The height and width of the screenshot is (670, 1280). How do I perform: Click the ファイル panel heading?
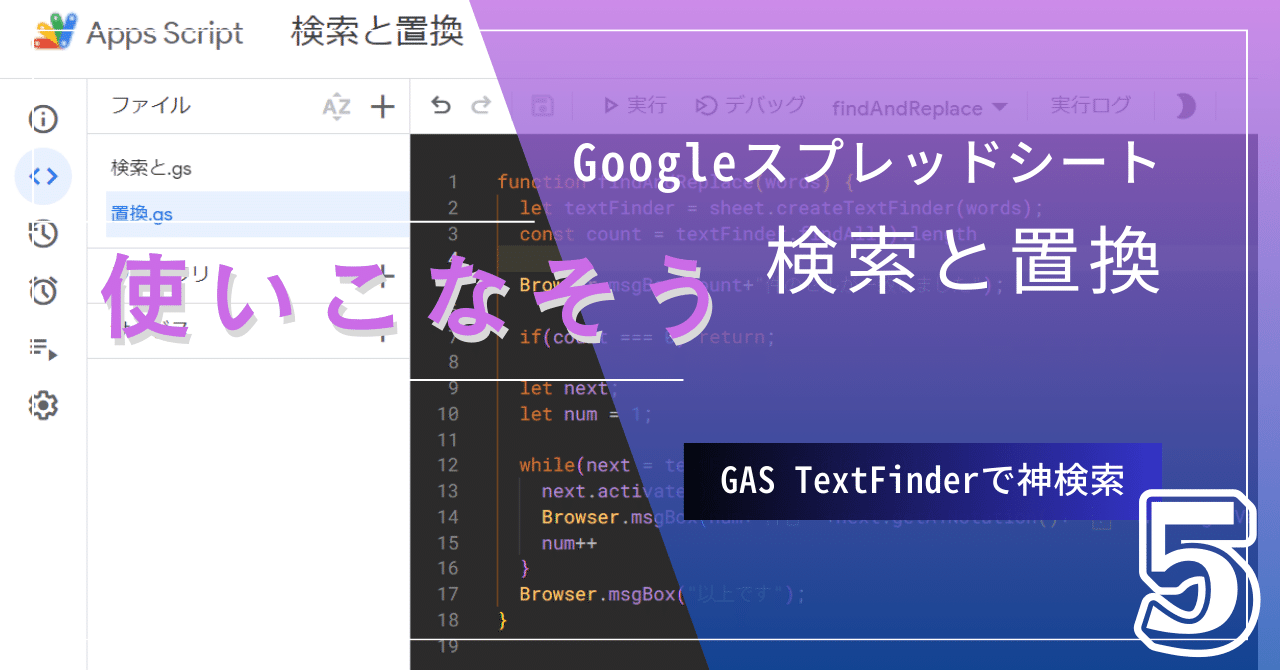(150, 105)
